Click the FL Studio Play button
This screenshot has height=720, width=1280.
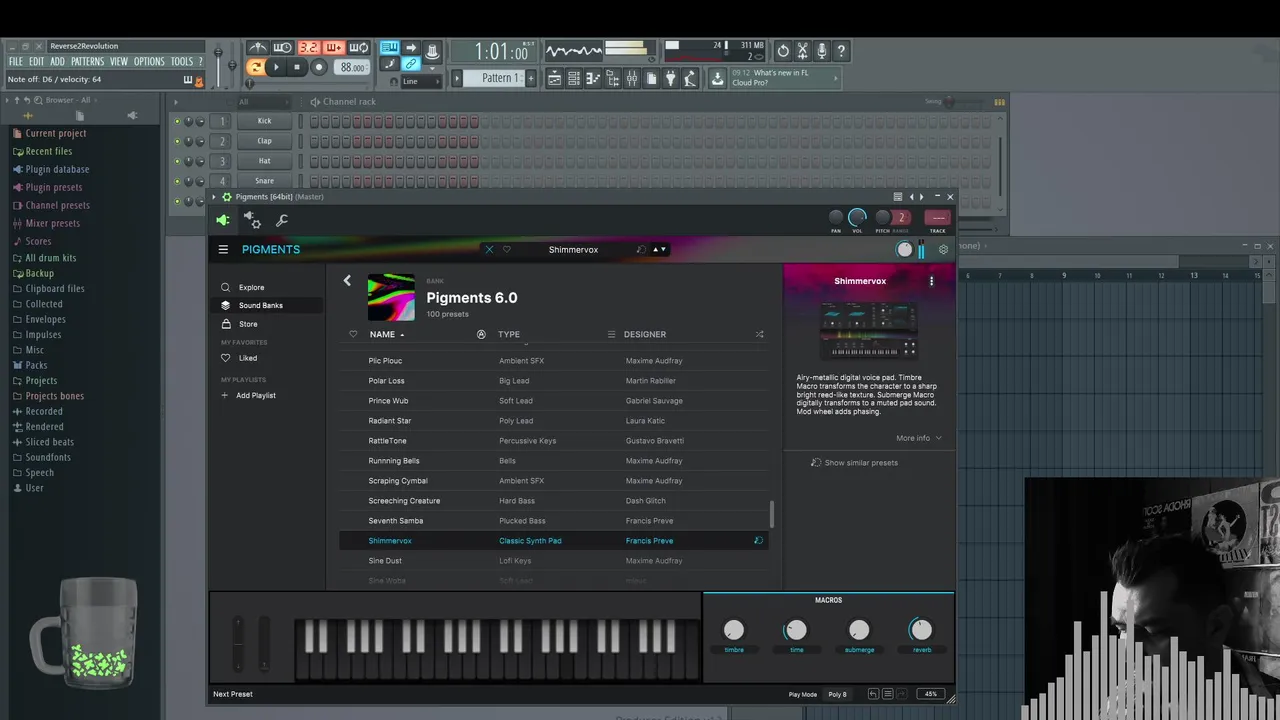(276, 67)
